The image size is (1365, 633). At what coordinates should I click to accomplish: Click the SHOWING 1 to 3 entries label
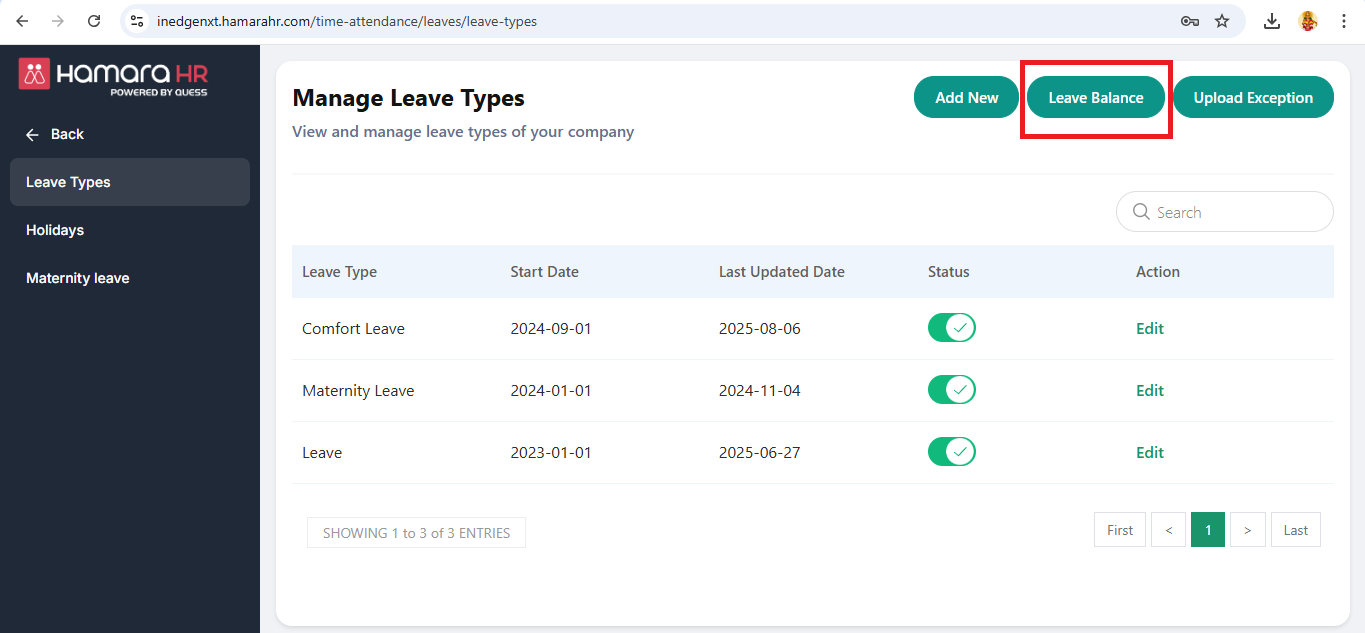coord(416,533)
